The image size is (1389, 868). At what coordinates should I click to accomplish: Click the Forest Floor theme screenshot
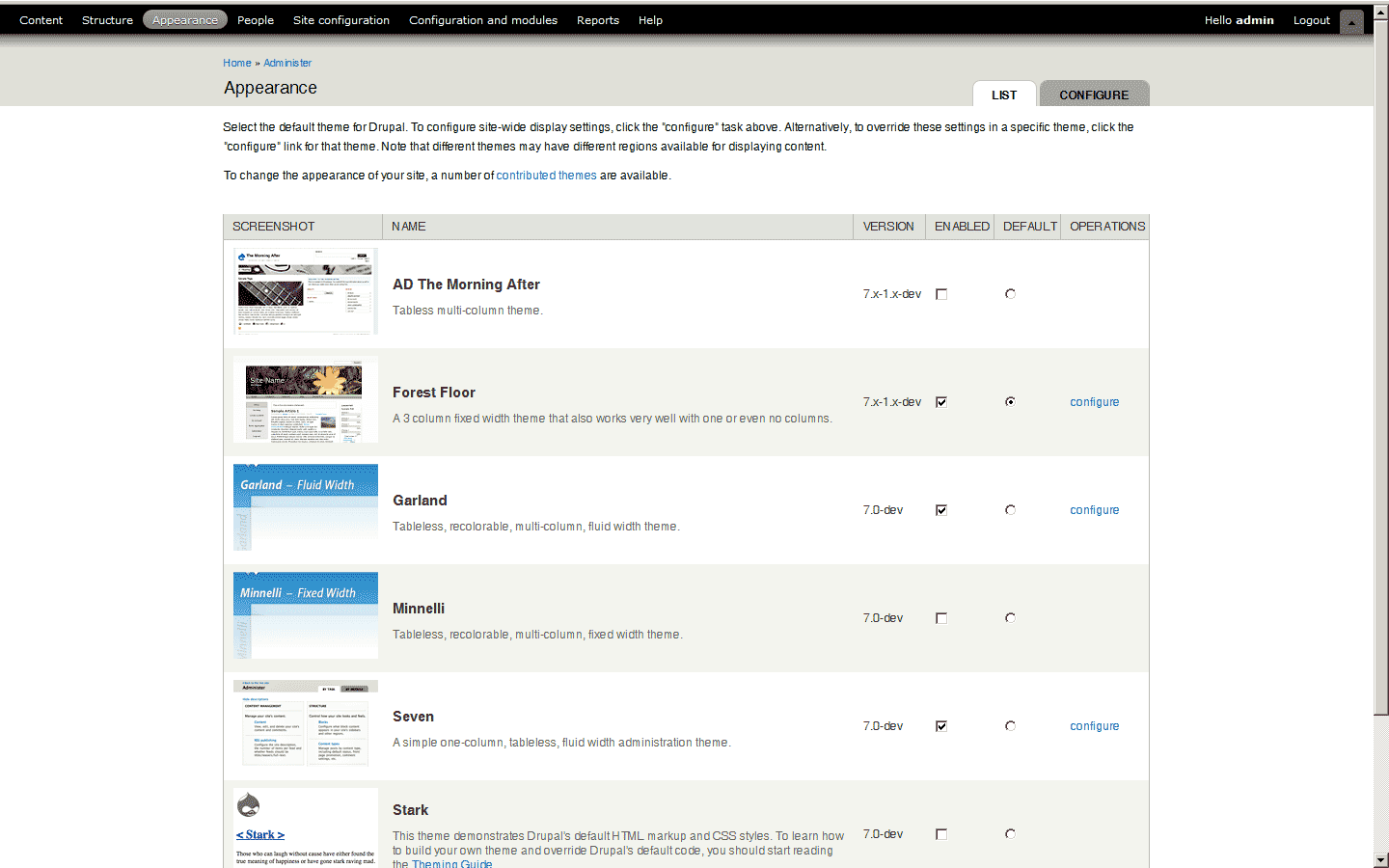coord(305,400)
